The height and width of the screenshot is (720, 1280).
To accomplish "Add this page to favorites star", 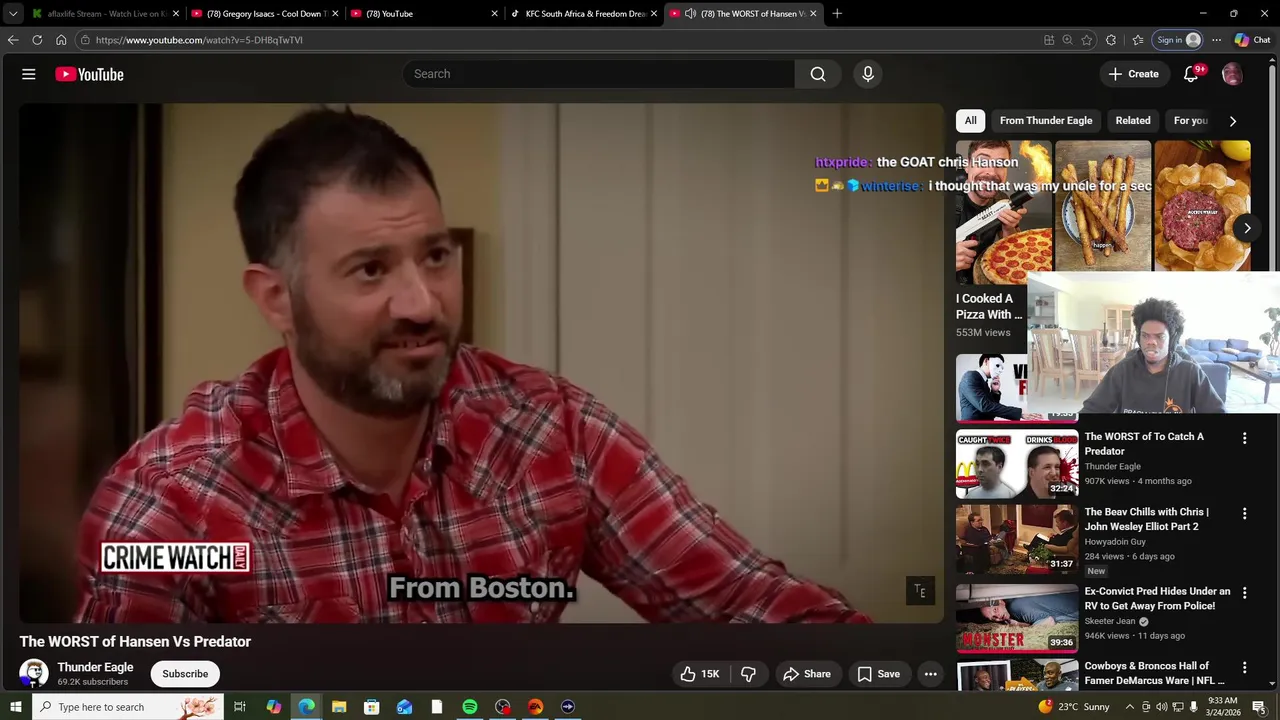I will click(x=1087, y=40).
